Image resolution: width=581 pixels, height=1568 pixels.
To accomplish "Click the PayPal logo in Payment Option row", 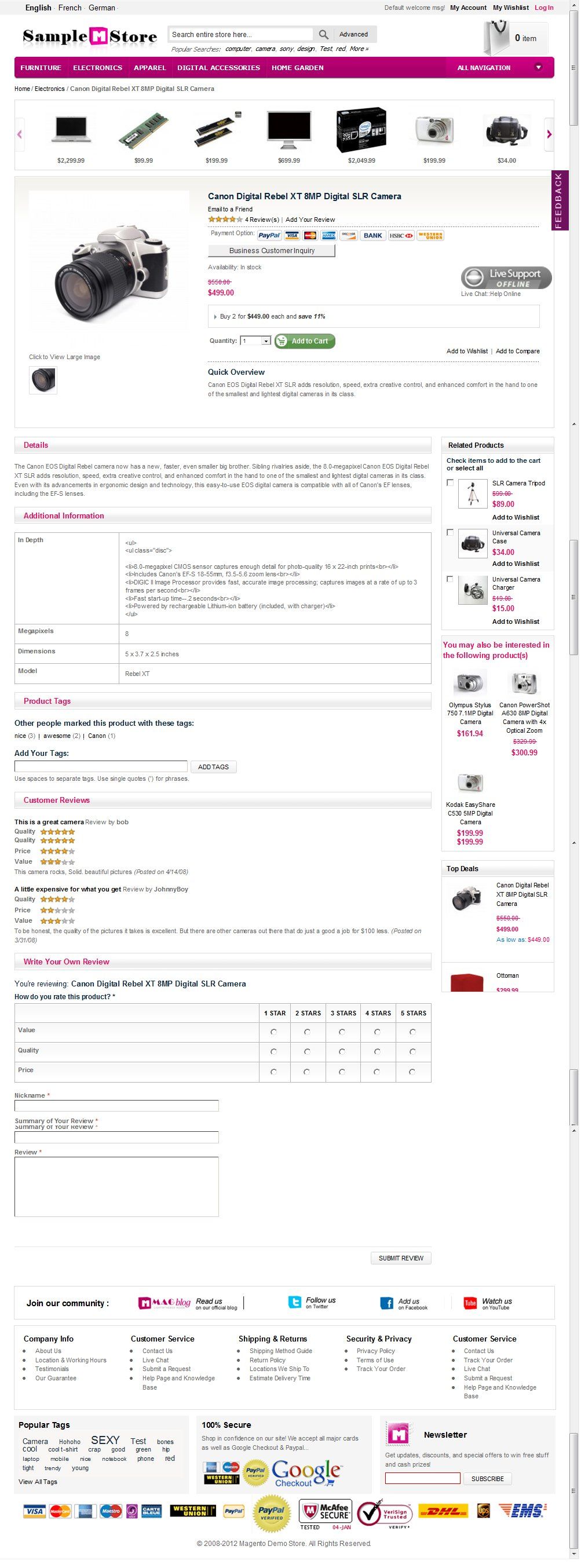I will coord(269,236).
